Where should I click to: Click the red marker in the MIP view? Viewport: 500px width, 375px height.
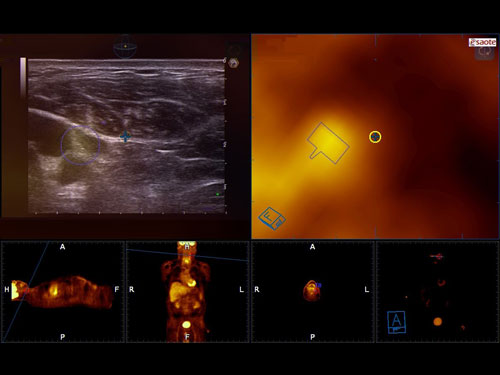pos(437,256)
